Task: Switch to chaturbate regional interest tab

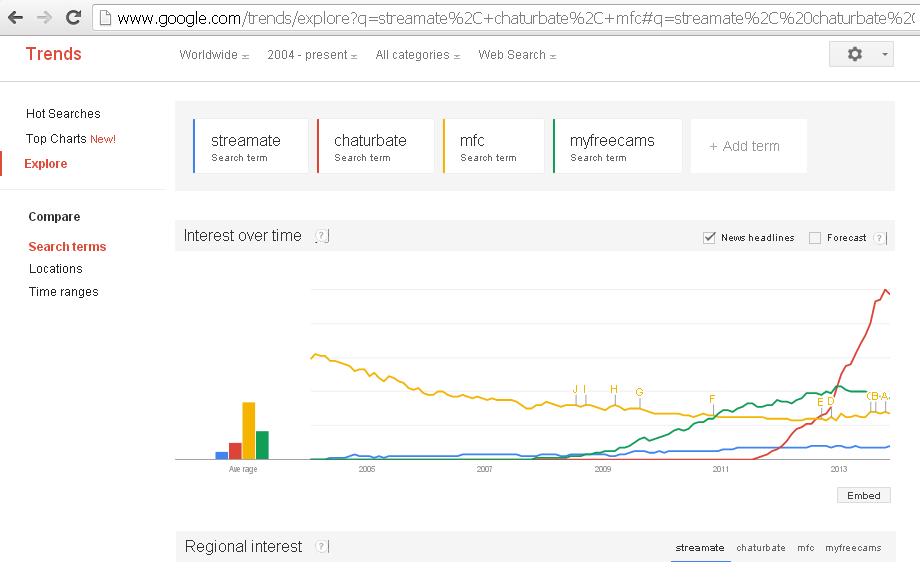Action: tap(760, 548)
